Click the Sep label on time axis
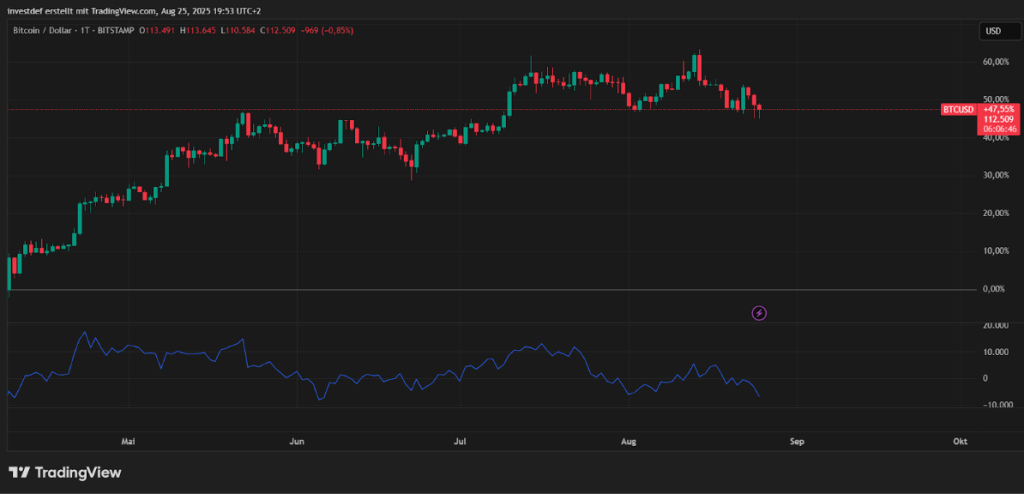The width and height of the screenshot is (1024, 494). click(x=796, y=440)
